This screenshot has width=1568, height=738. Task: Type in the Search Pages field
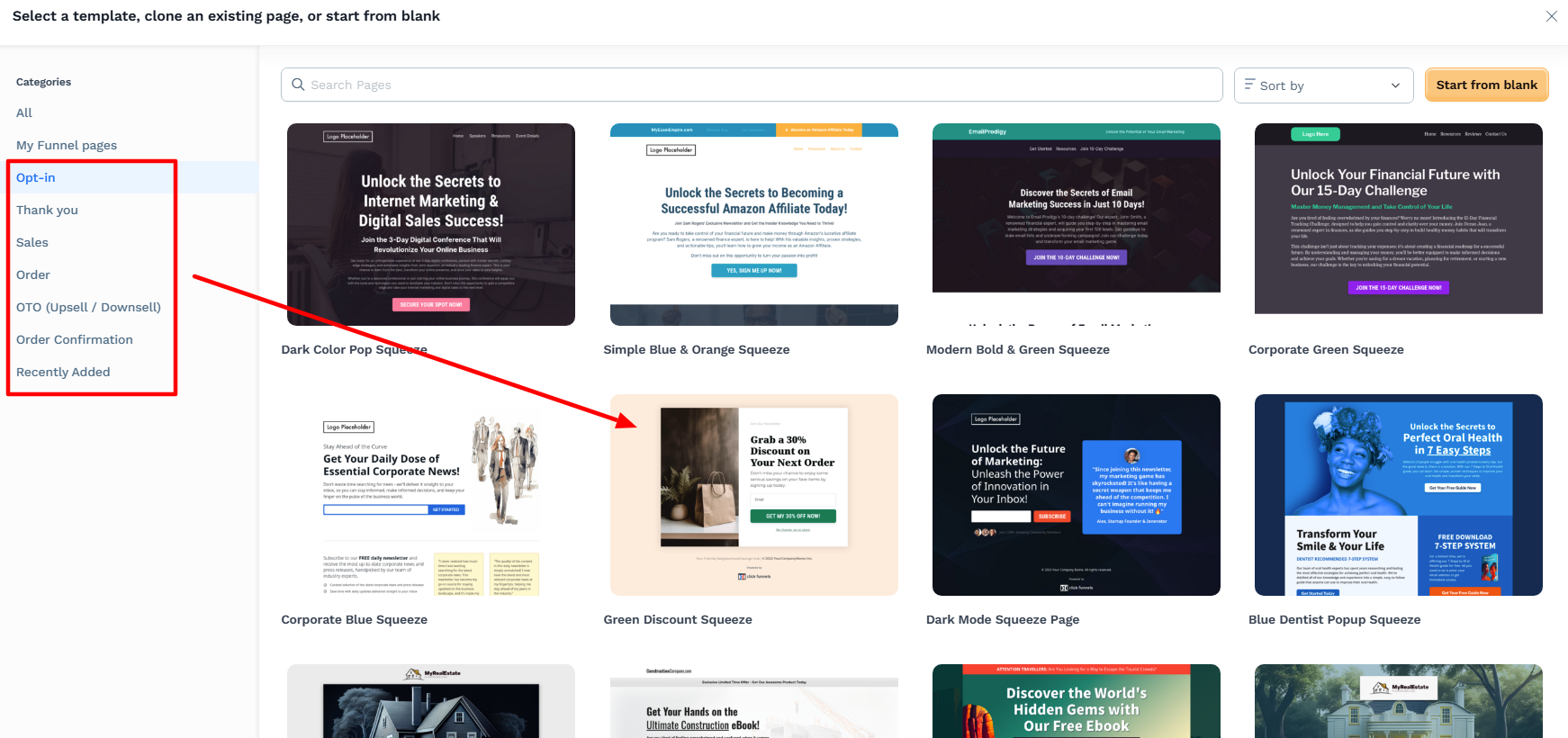pyautogui.click(x=756, y=85)
